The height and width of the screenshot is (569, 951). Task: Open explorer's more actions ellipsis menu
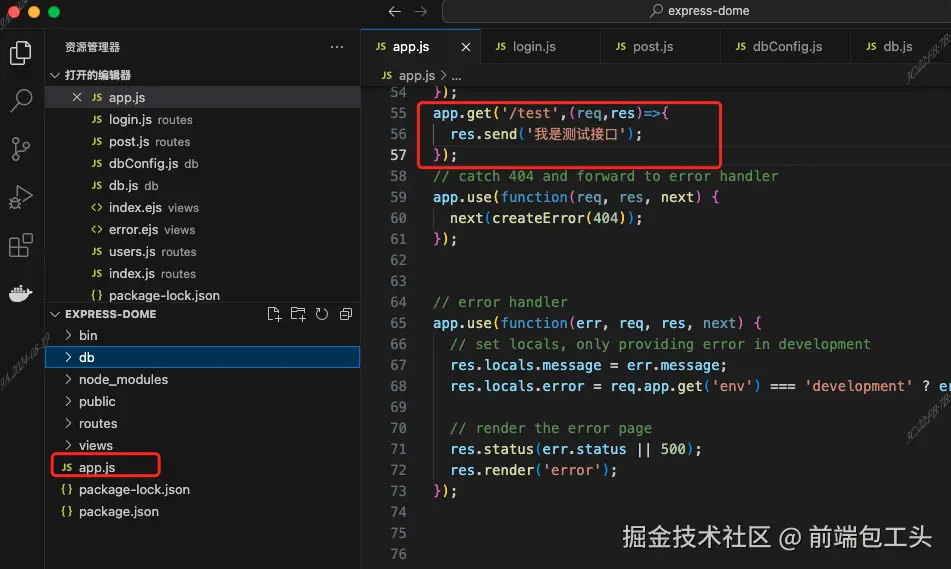point(337,47)
